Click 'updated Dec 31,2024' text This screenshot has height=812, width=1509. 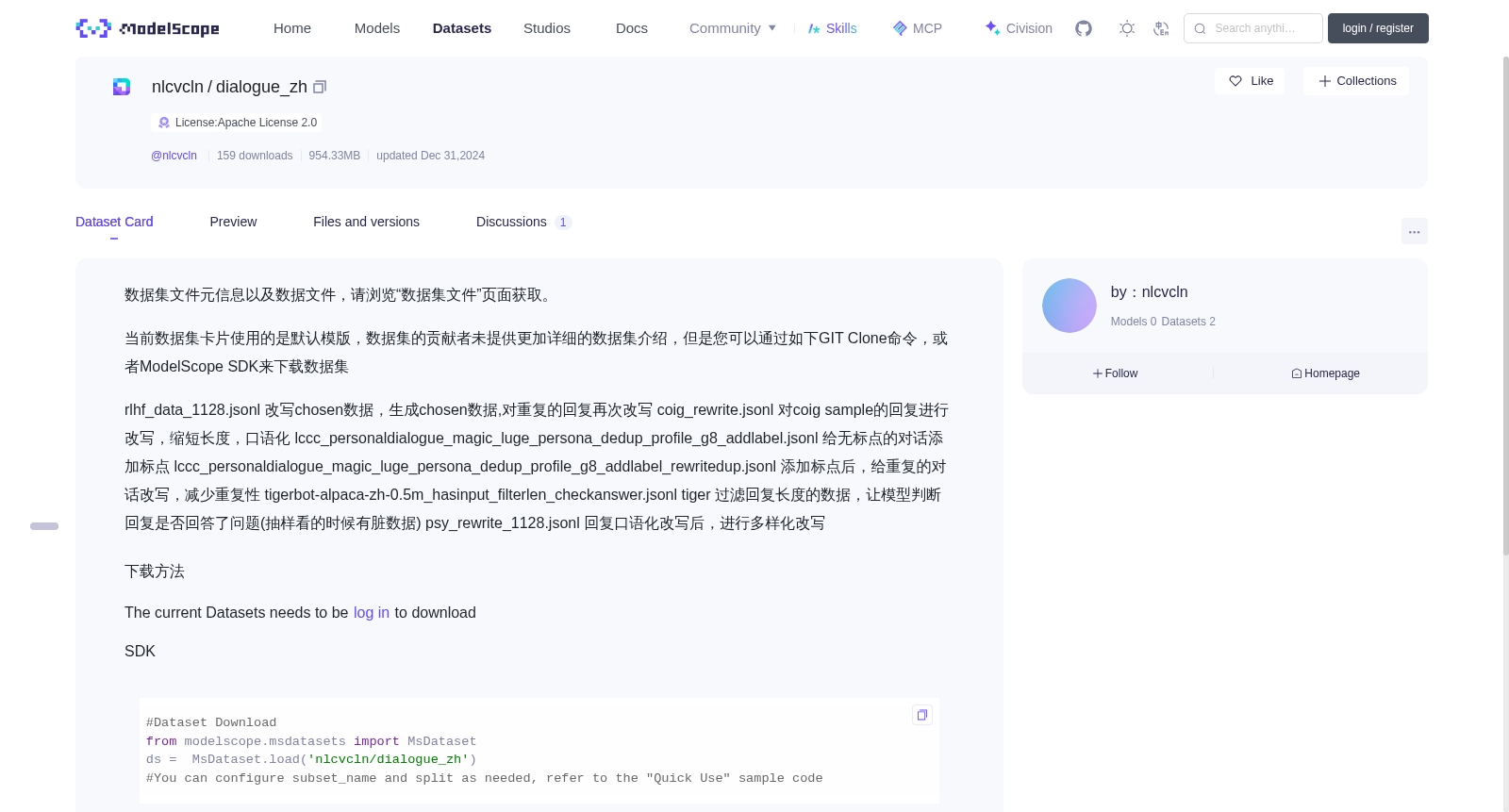431,156
